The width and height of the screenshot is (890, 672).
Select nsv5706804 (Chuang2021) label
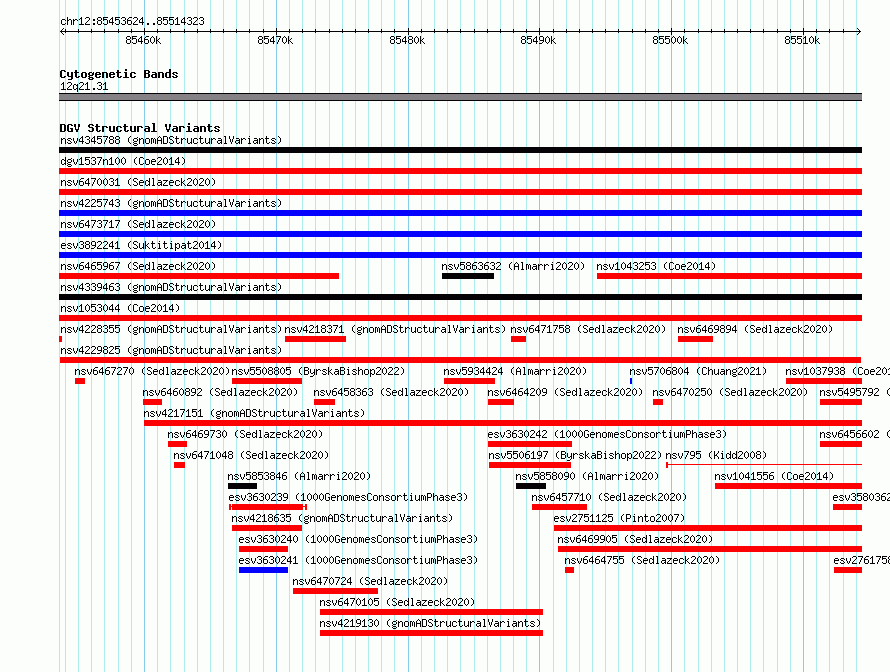tap(698, 371)
